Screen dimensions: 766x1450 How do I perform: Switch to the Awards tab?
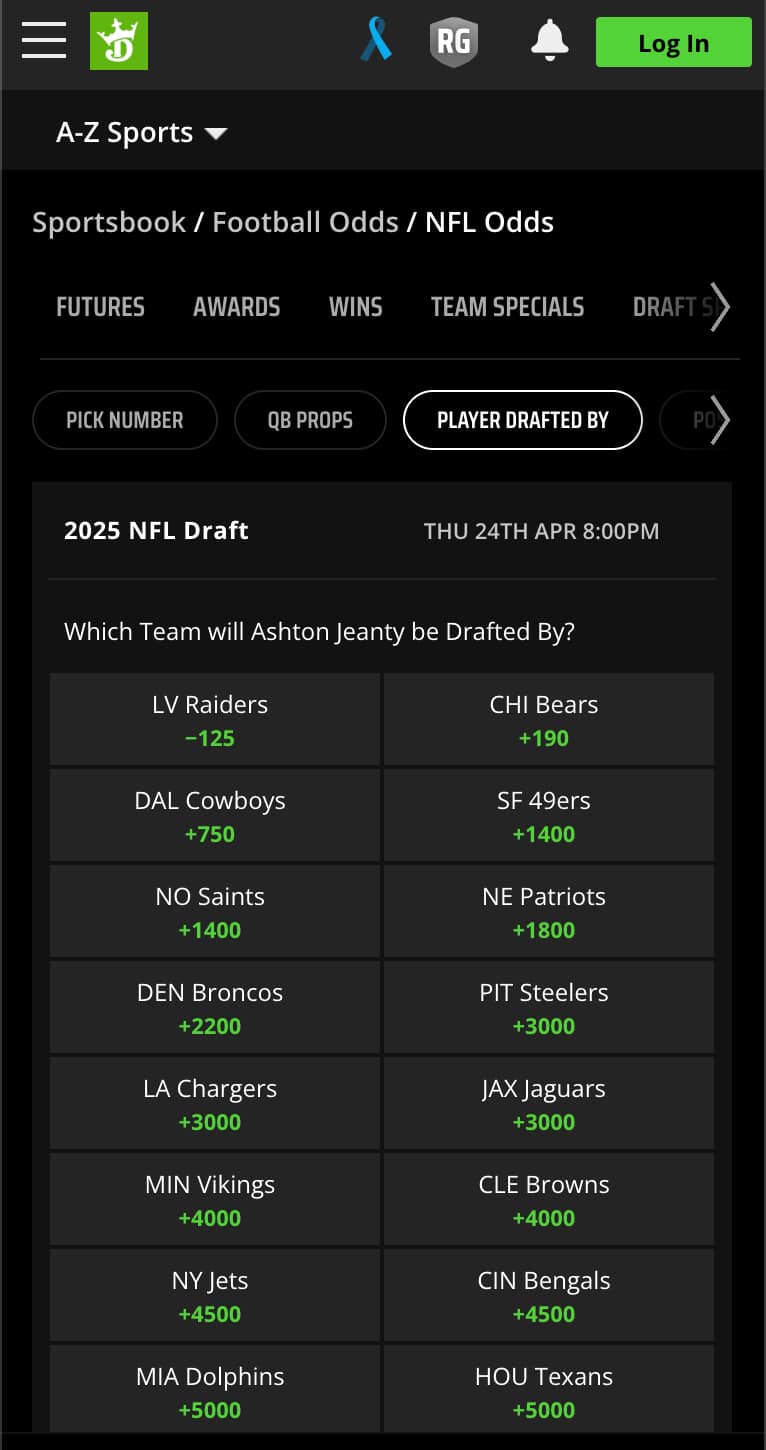(236, 307)
